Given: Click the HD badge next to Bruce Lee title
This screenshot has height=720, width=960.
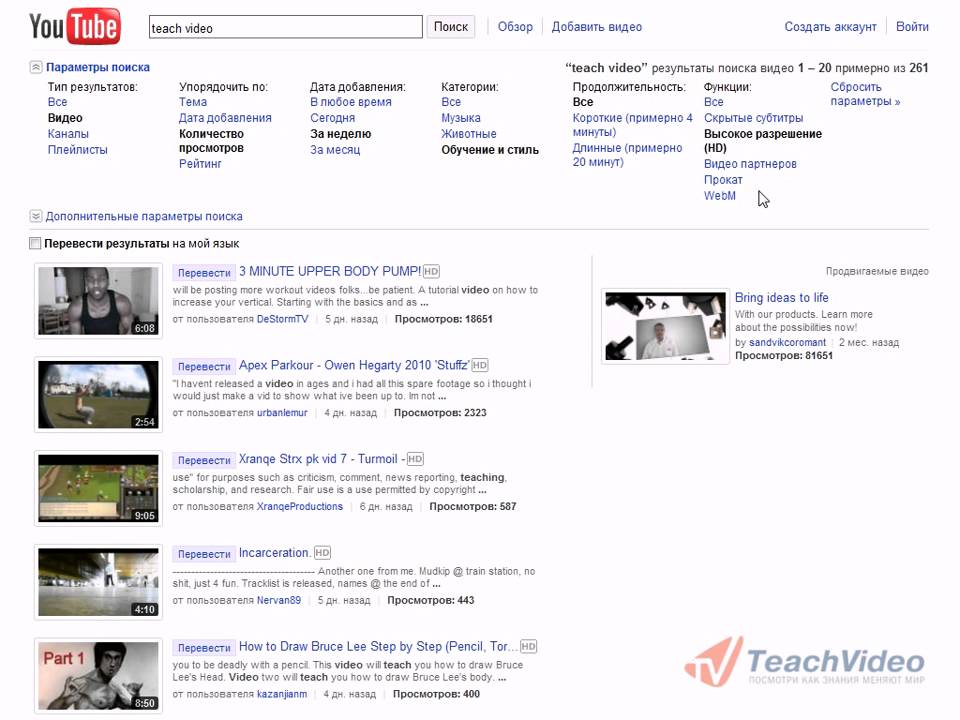Looking at the screenshot, I should click(x=528, y=646).
